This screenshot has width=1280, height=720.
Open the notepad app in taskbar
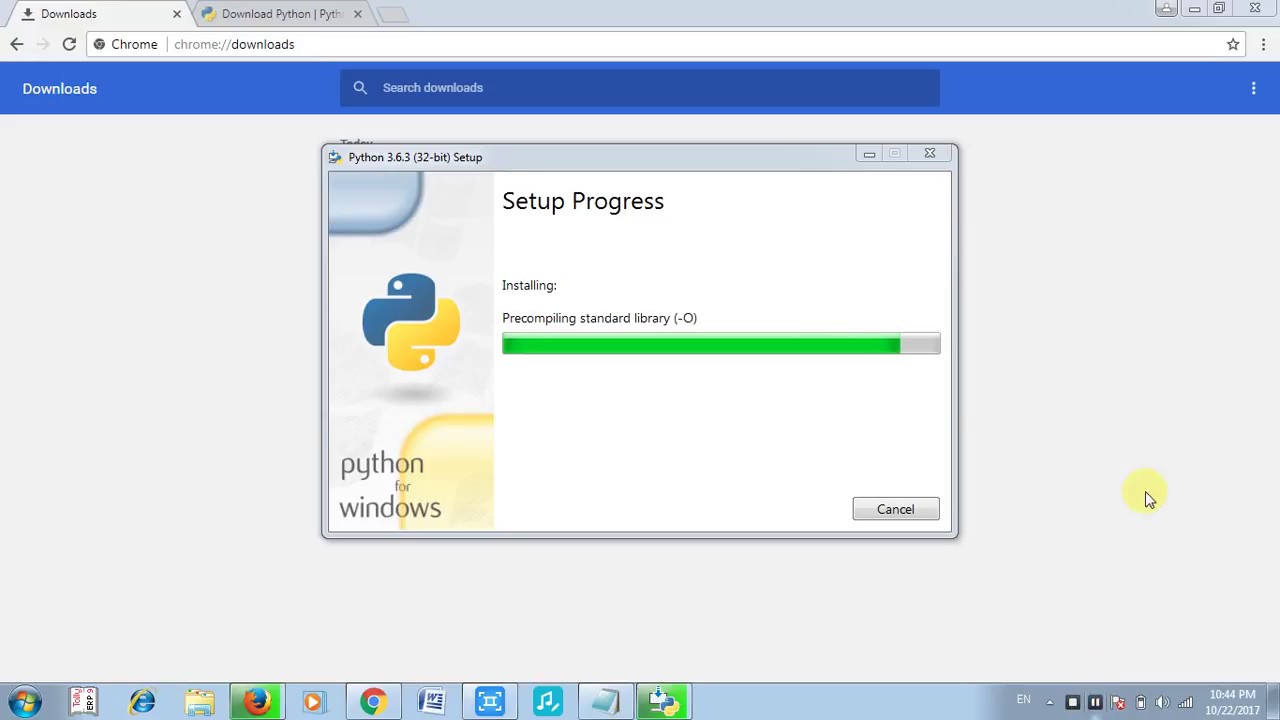606,702
